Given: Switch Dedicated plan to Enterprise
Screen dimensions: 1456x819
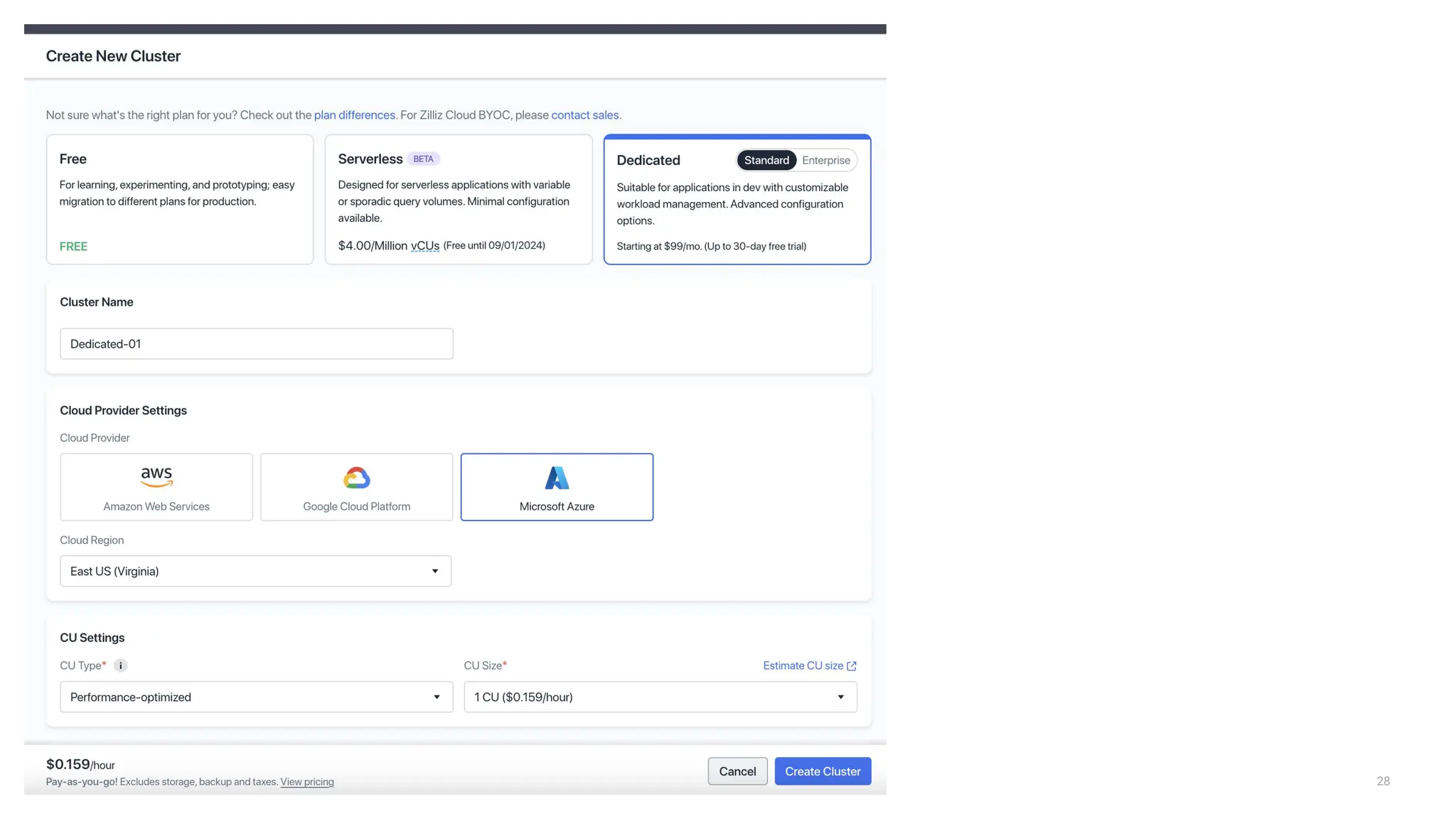Looking at the screenshot, I should (x=825, y=161).
